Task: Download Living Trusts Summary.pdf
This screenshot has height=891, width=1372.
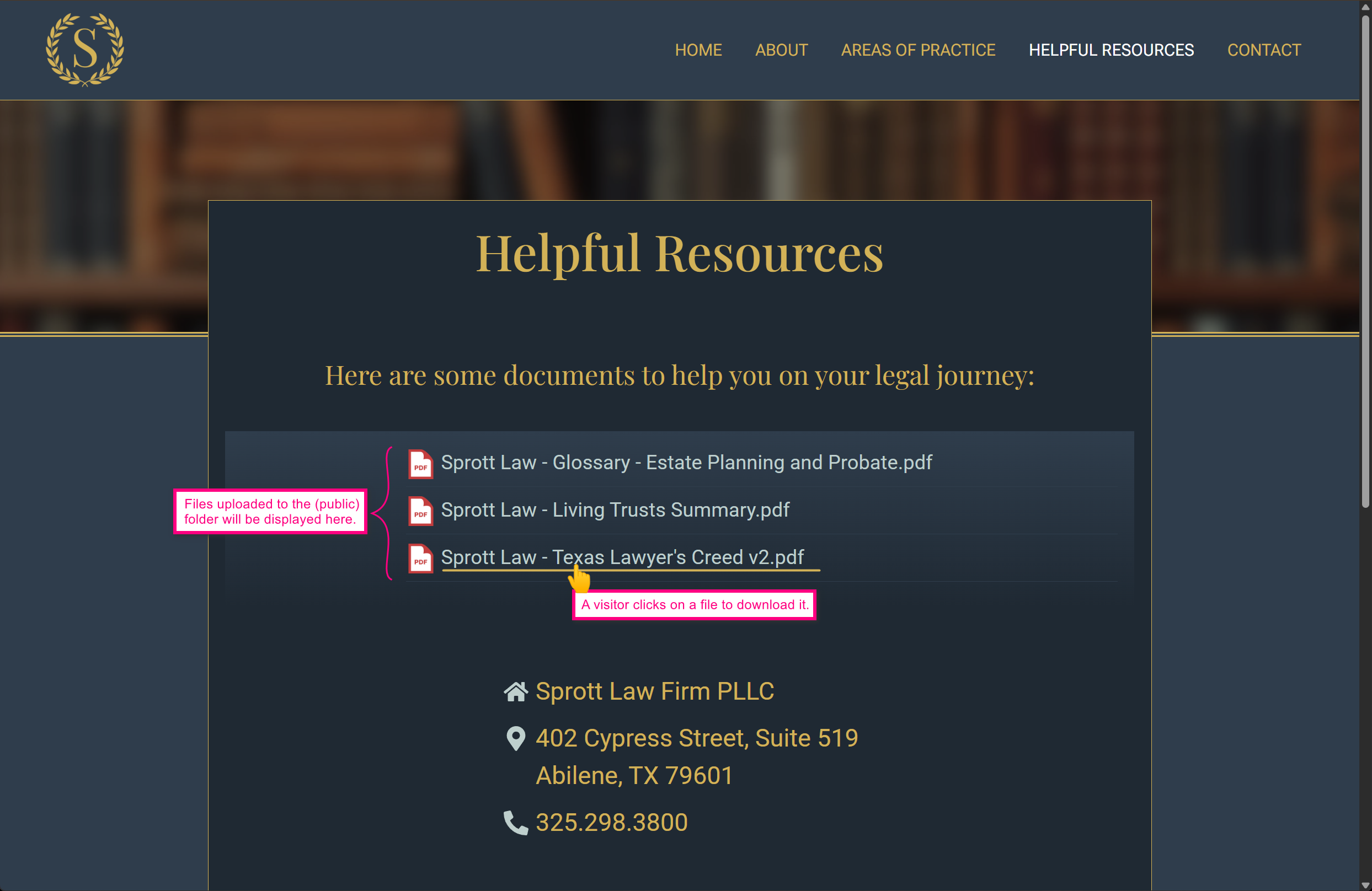Action: (615, 510)
